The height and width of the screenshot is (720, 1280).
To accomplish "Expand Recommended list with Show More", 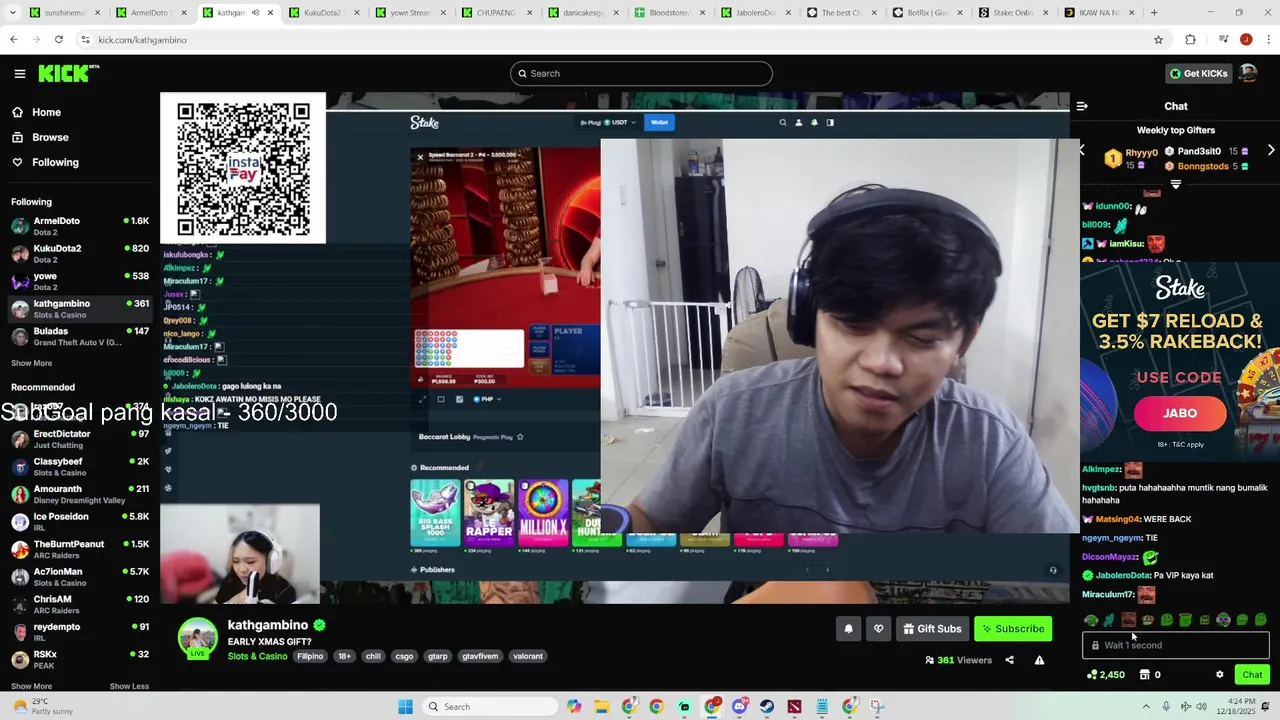I will pyautogui.click(x=31, y=686).
